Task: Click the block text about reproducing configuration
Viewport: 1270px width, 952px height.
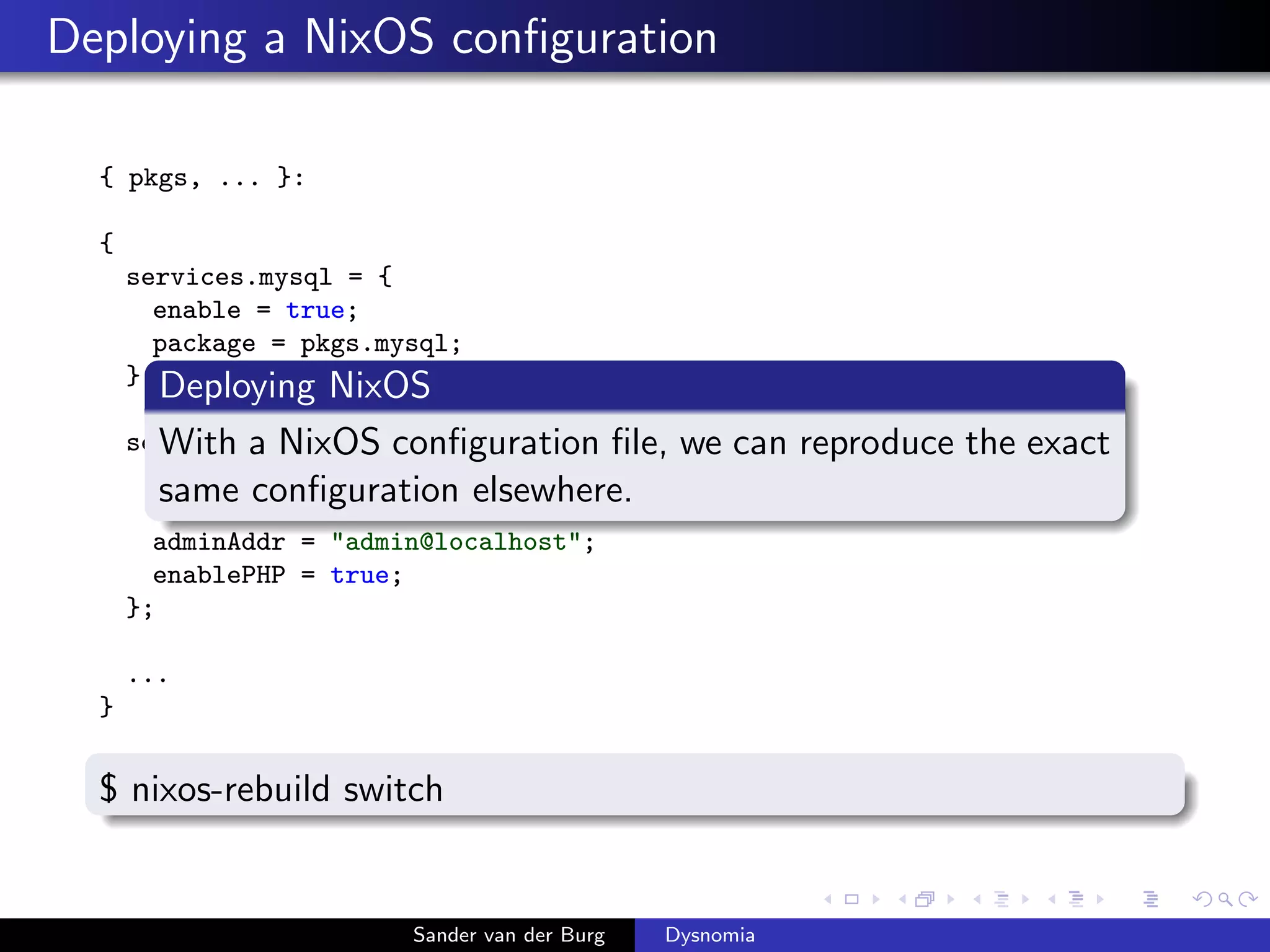Action: tap(634, 466)
